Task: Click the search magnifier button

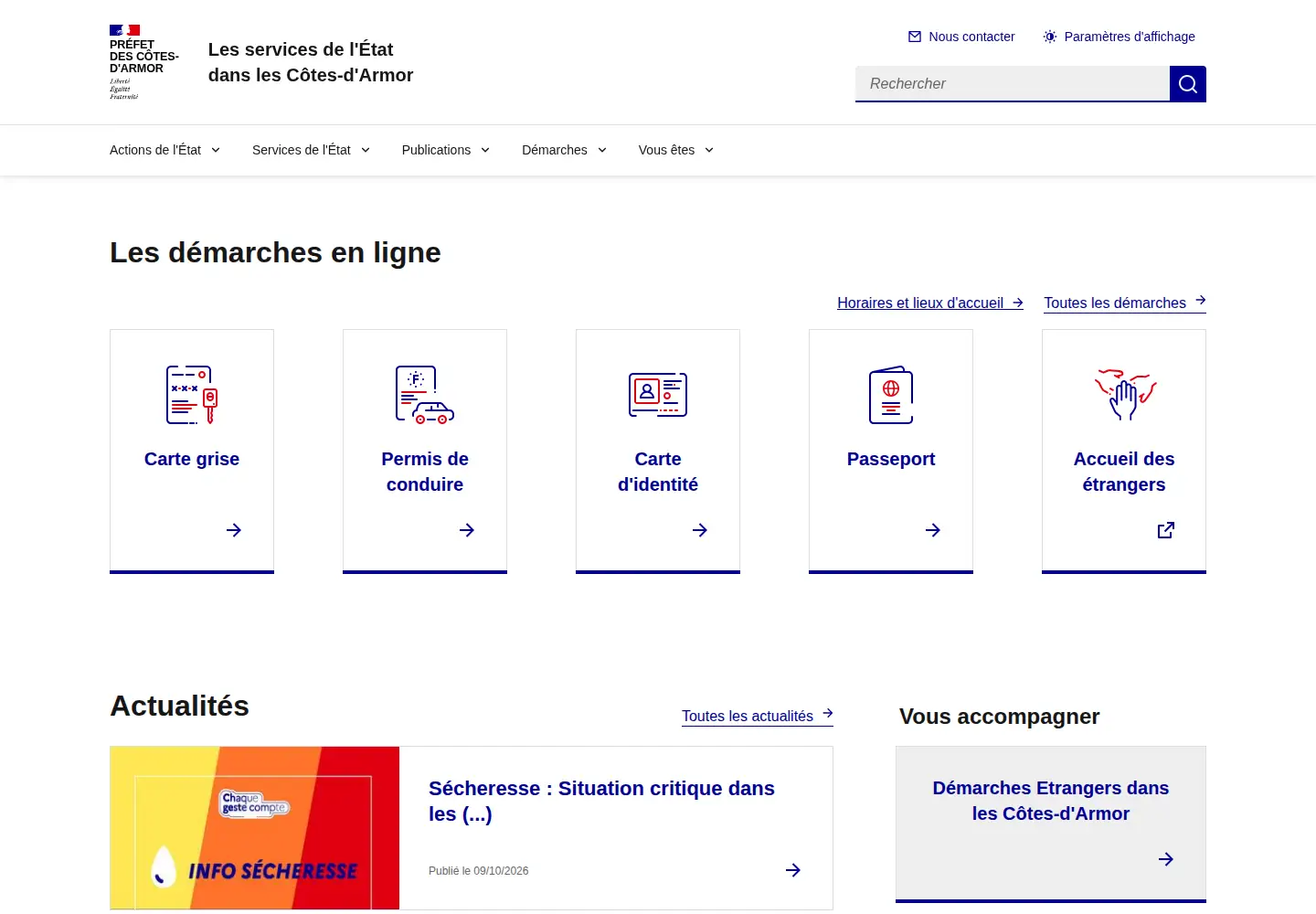Action: click(x=1188, y=84)
